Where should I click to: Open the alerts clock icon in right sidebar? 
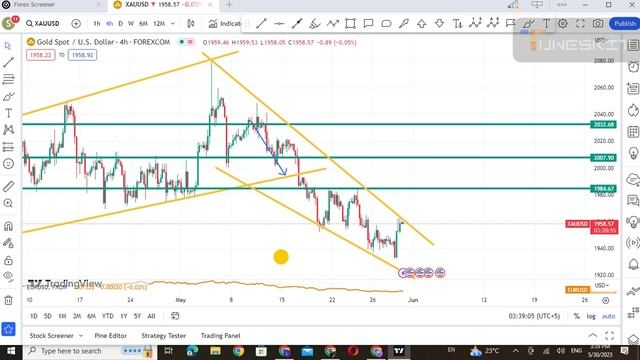[x=633, y=67]
